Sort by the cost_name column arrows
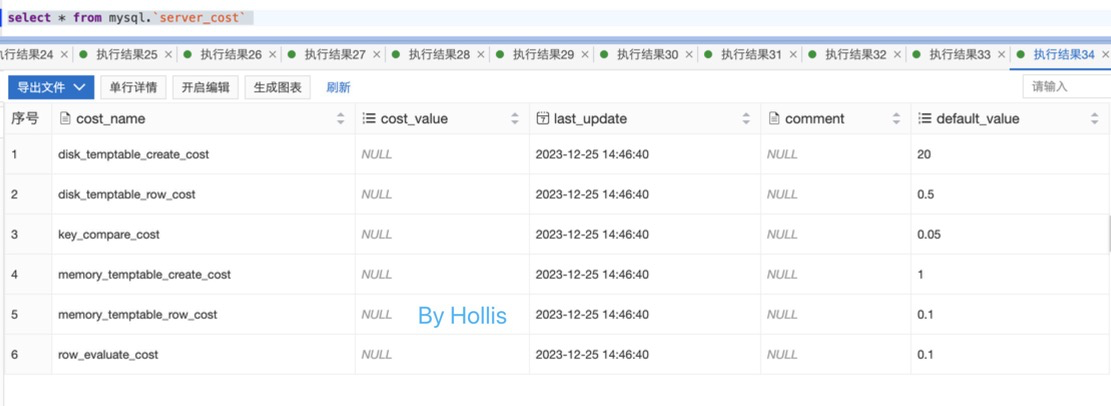Viewport: 1111px width, 406px height. (340, 119)
